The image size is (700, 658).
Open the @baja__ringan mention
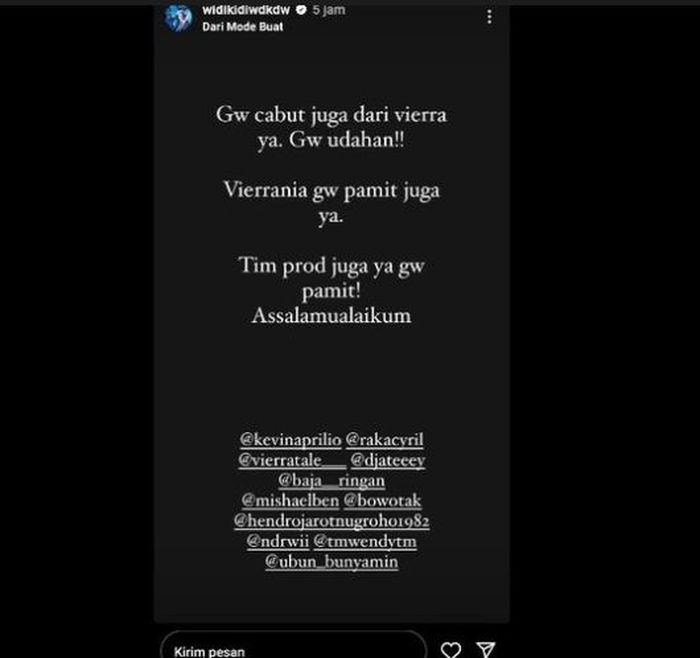tap(331, 480)
